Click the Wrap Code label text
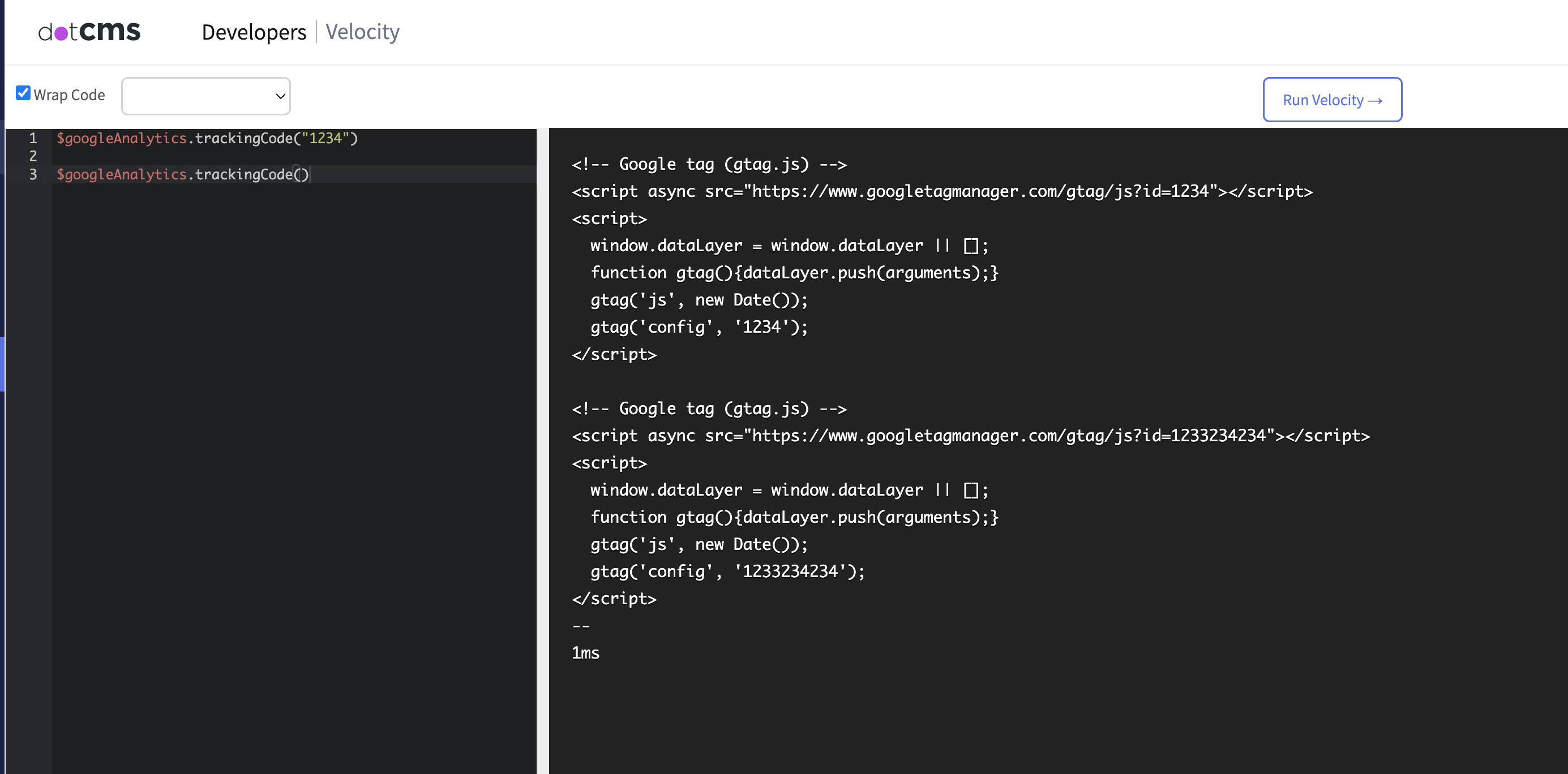 click(x=70, y=95)
